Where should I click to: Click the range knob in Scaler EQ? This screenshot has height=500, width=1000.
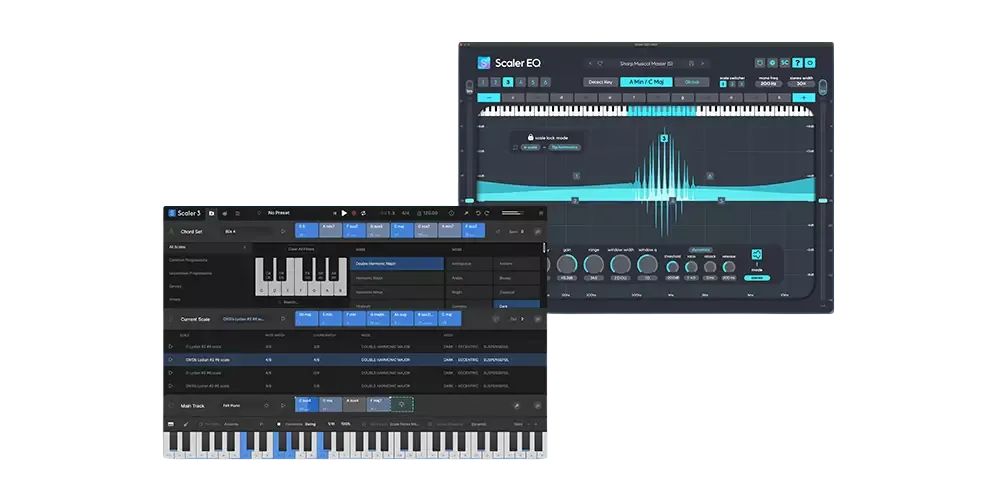pos(593,264)
